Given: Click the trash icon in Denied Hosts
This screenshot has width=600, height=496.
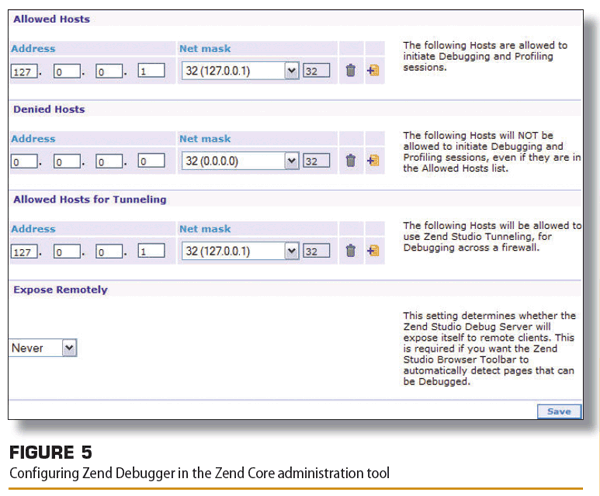Looking at the screenshot, I should pos(350,161).
